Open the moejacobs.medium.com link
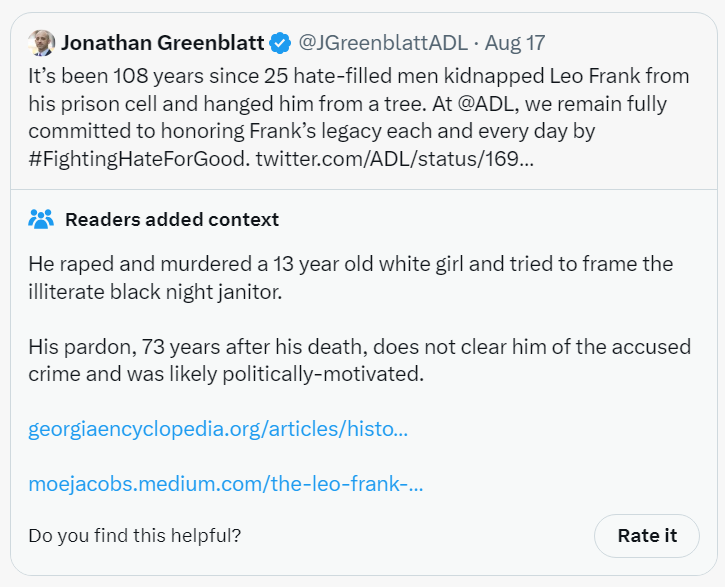This screenshot has width=725, height=587. (226, 484)
